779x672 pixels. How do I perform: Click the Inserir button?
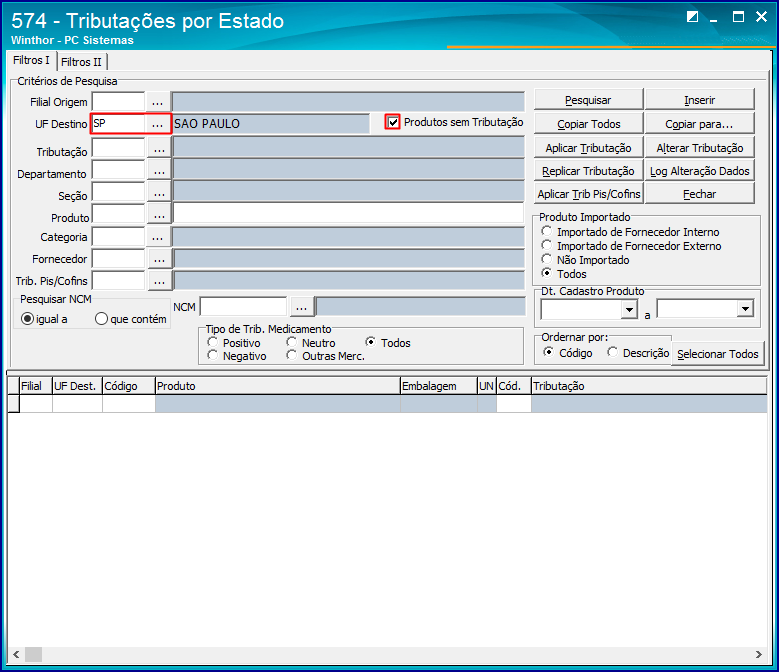[700, 100]
